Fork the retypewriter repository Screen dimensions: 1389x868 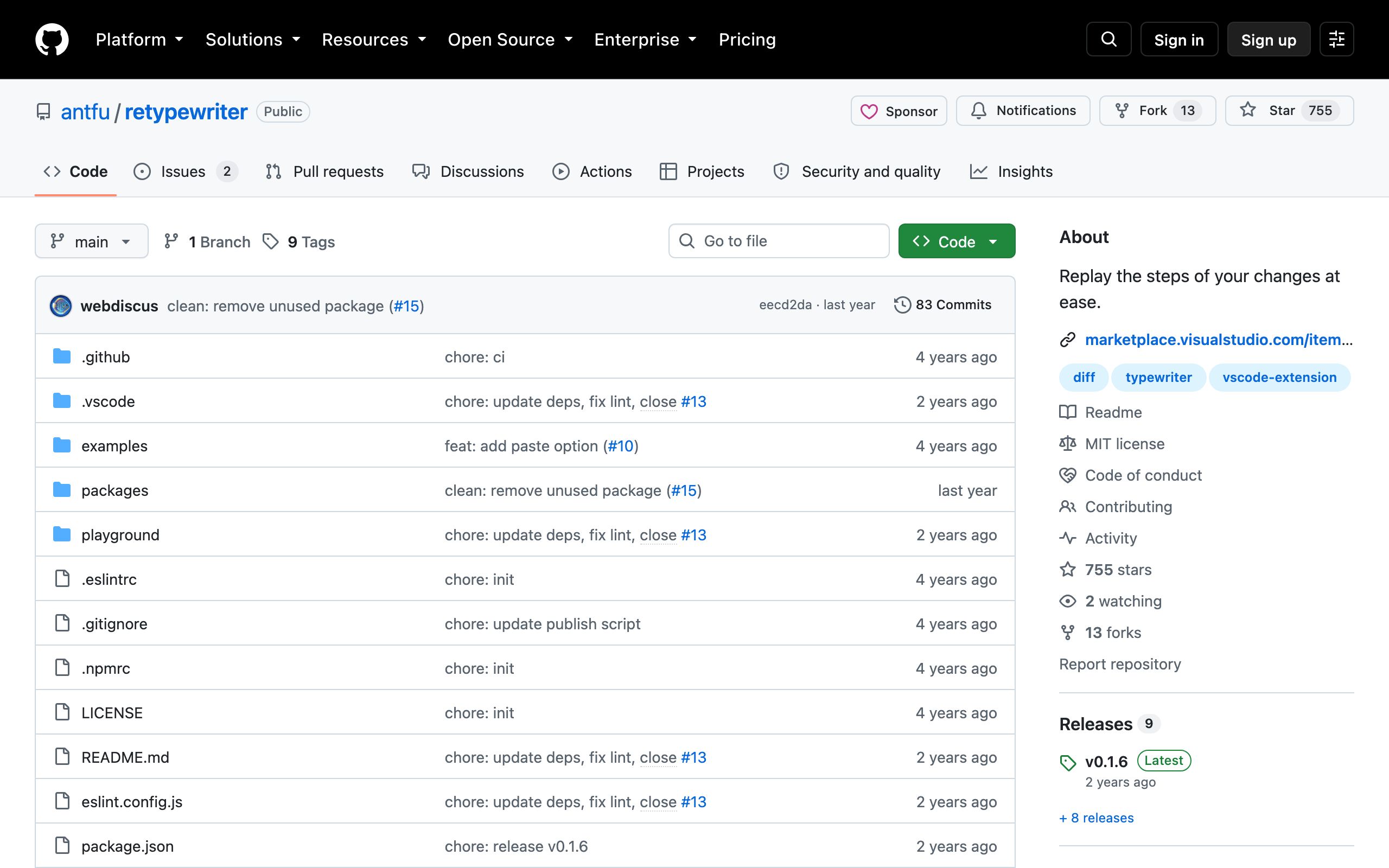click(1157, 111)
